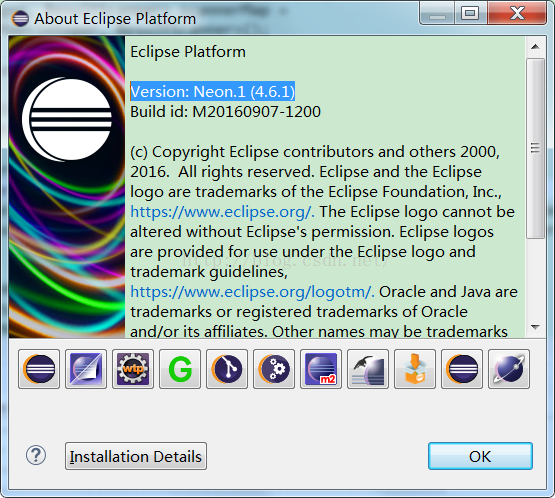The width and height of the screenshot is (555, 498).
Task: Select the Git branch feature icon
Action: click(227, 369)
